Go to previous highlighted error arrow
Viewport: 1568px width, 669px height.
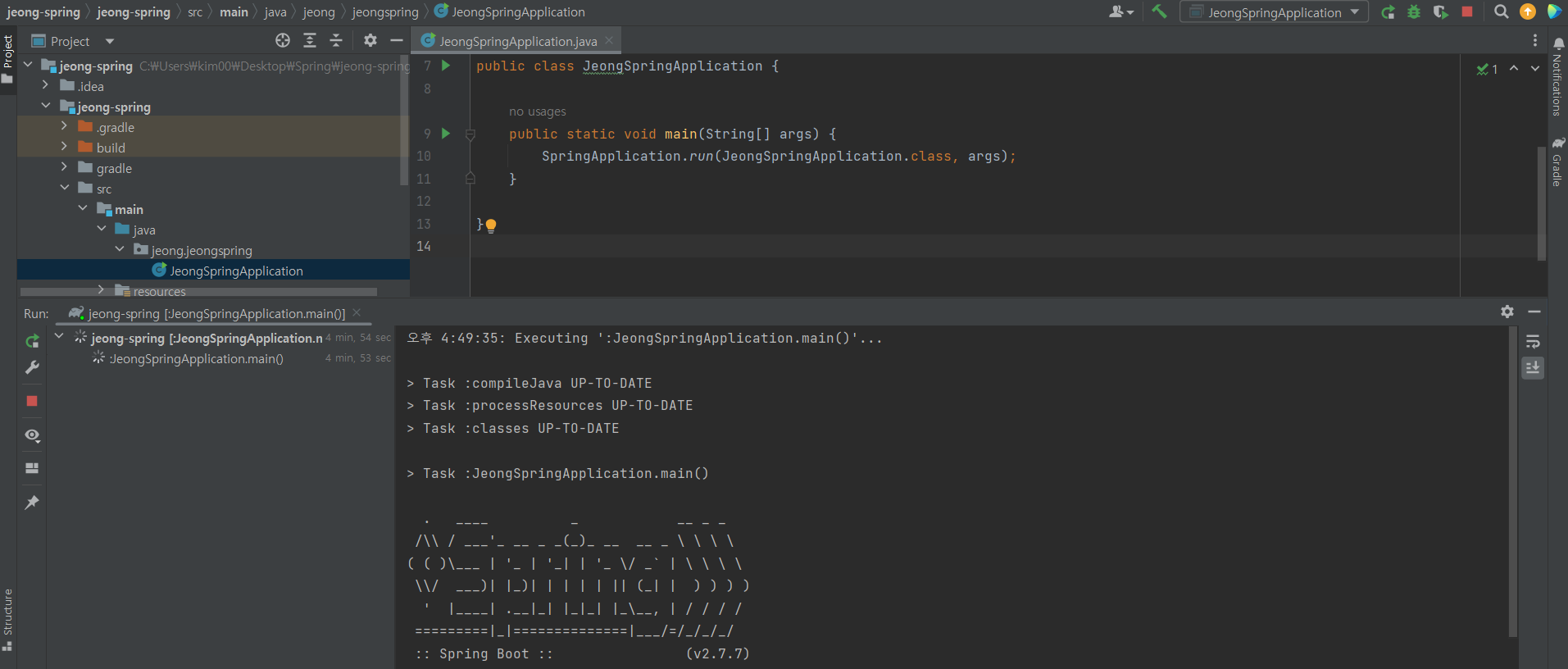1514,69
